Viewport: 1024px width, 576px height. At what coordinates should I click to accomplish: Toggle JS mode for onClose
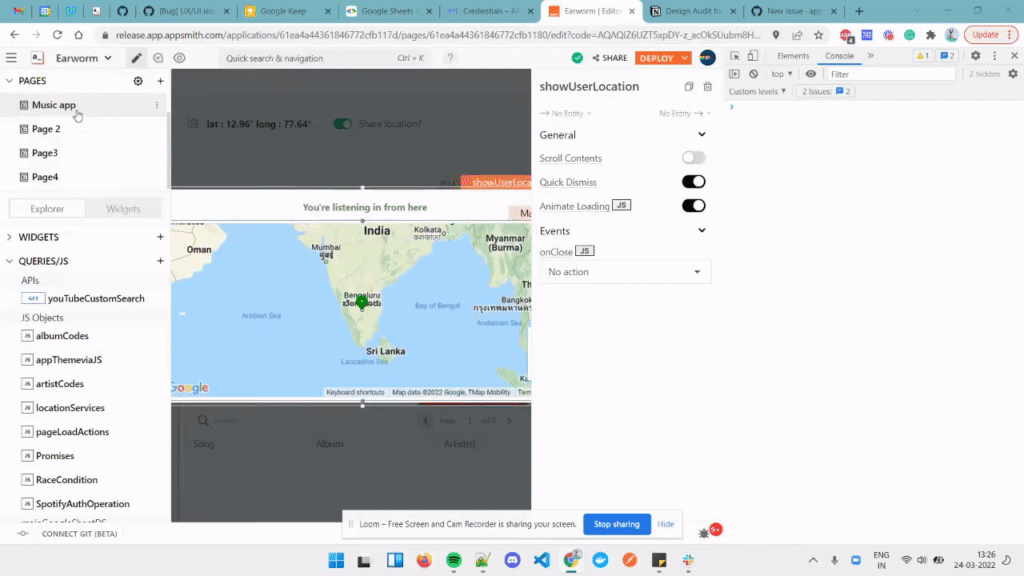coord(584,251)
